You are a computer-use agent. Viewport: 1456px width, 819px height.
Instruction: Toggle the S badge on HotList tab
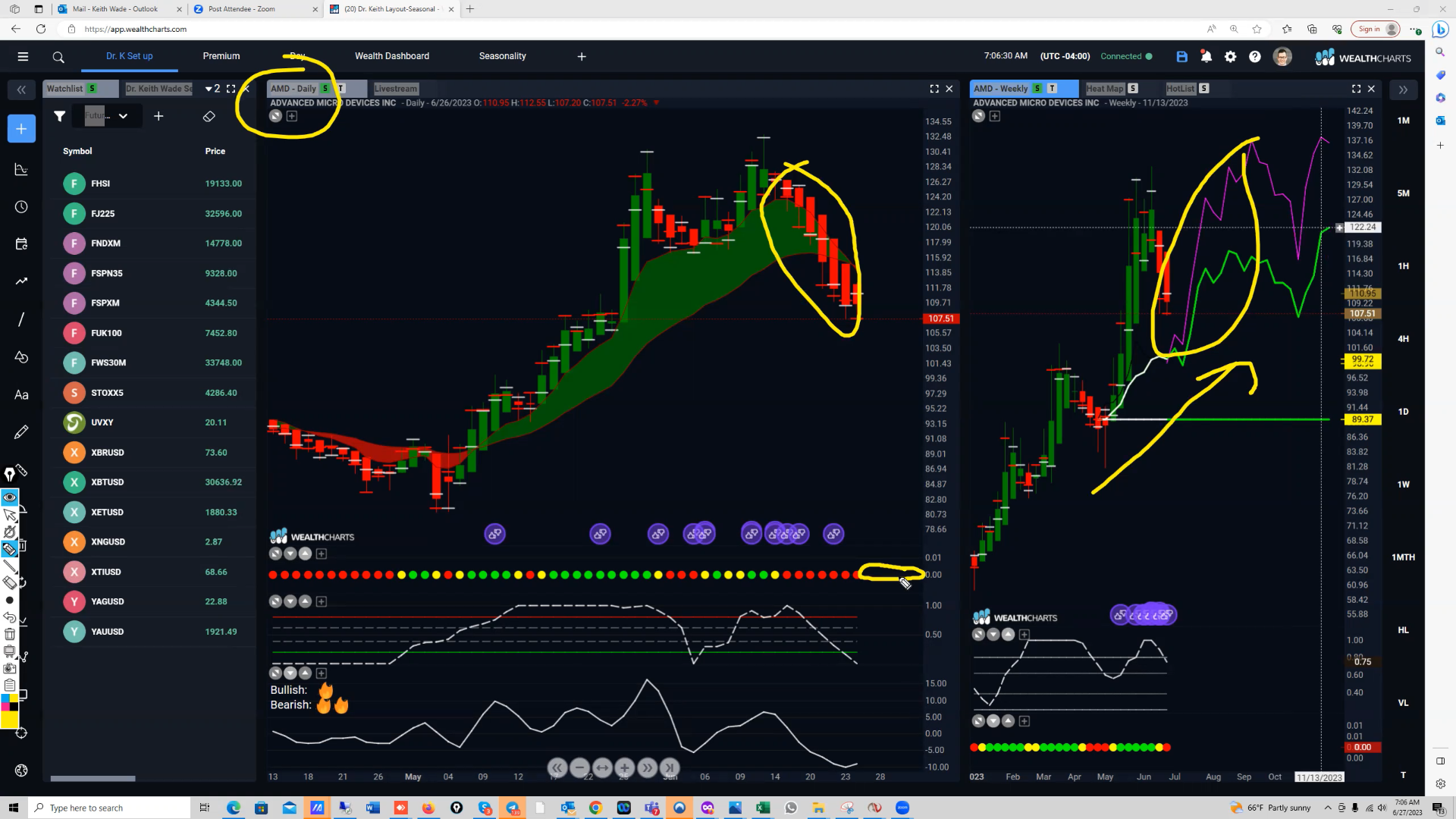(x=1204, y=89)
